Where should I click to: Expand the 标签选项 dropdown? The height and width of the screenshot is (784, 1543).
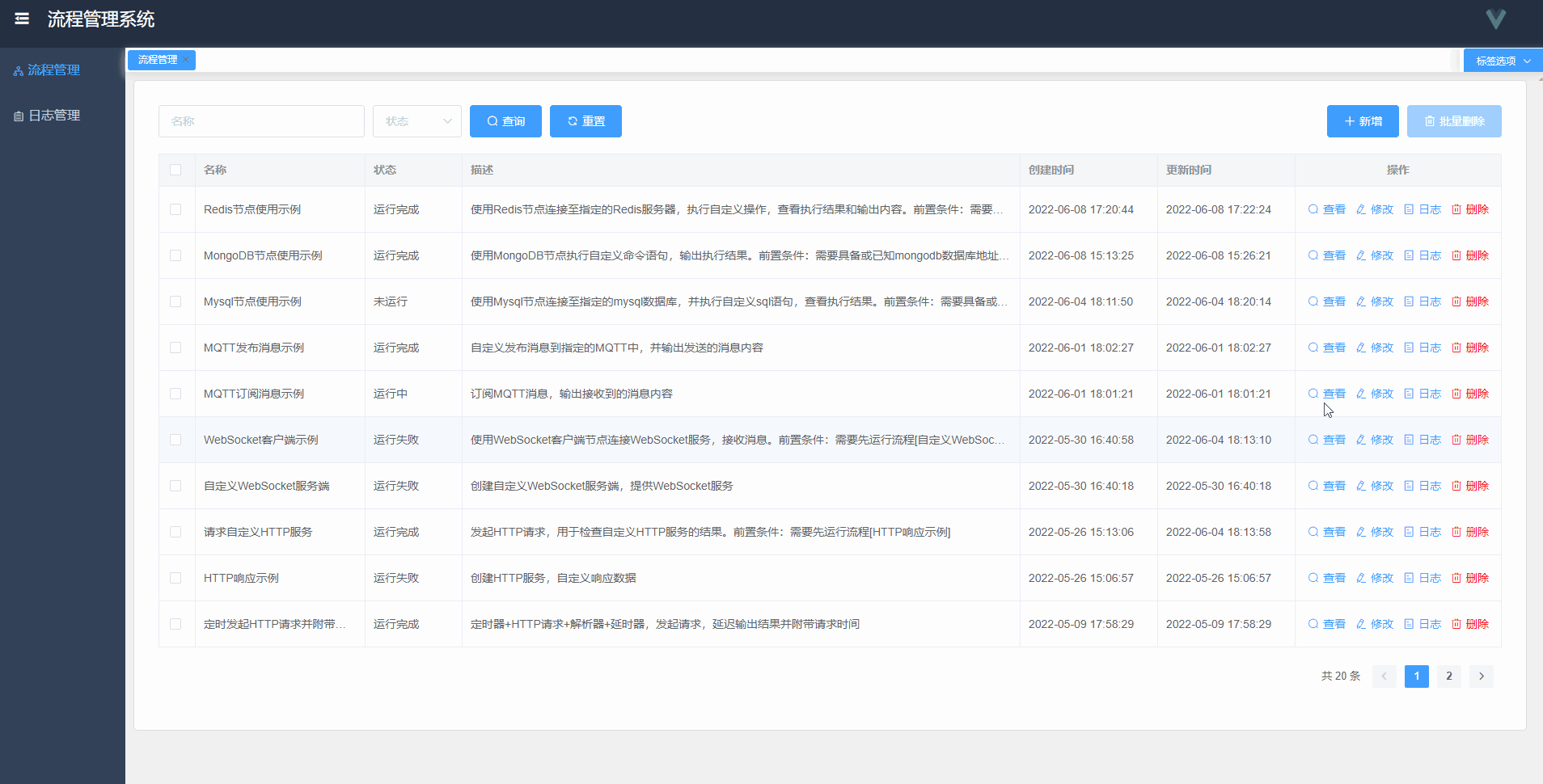coord(1503,61)
